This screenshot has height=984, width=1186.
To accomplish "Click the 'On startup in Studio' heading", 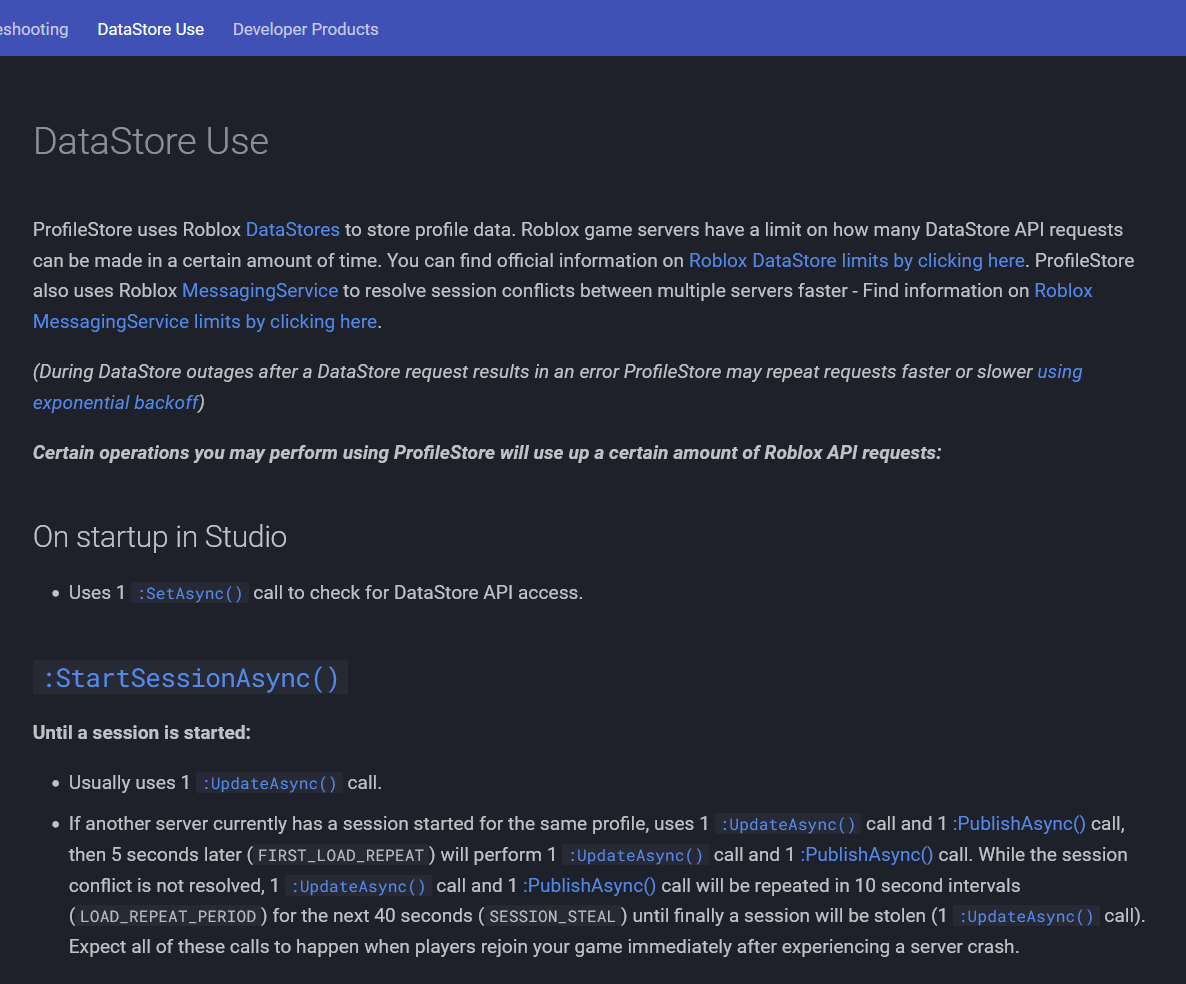I will pyautogui.click(x=160, y=537).
